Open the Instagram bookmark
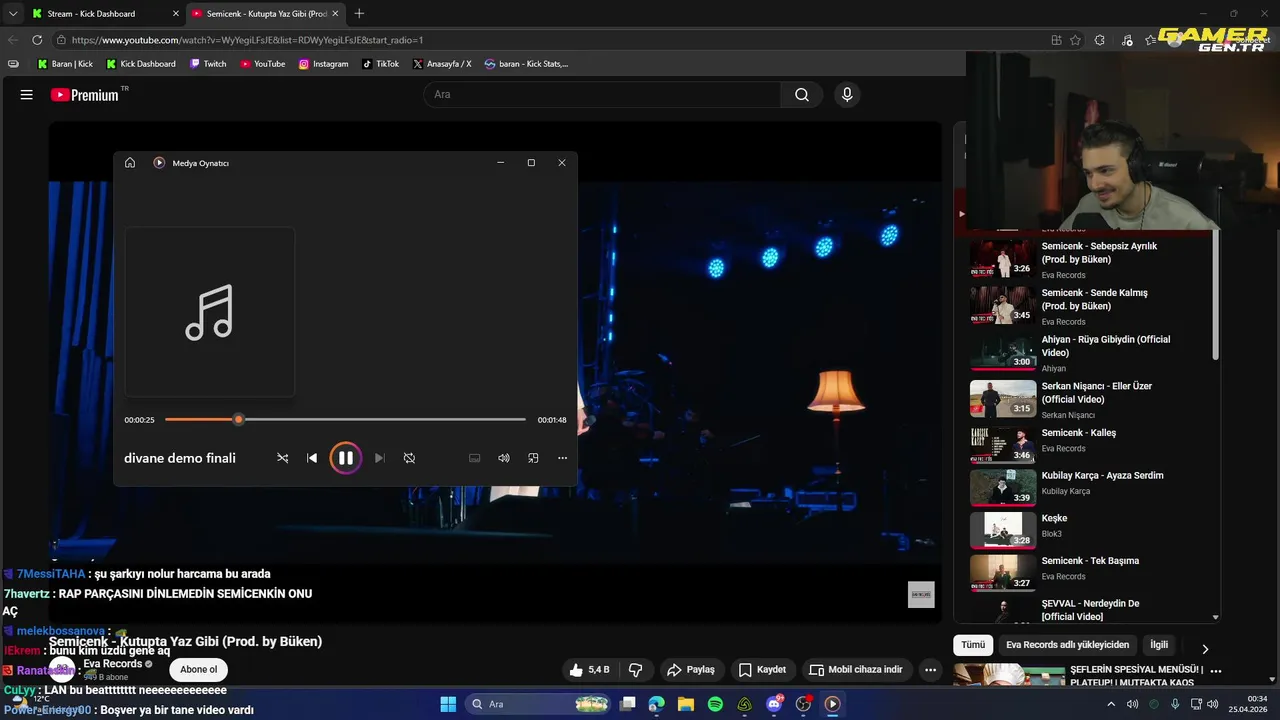The width and height of the screenshot is (1280, 720). coord(323,64)
